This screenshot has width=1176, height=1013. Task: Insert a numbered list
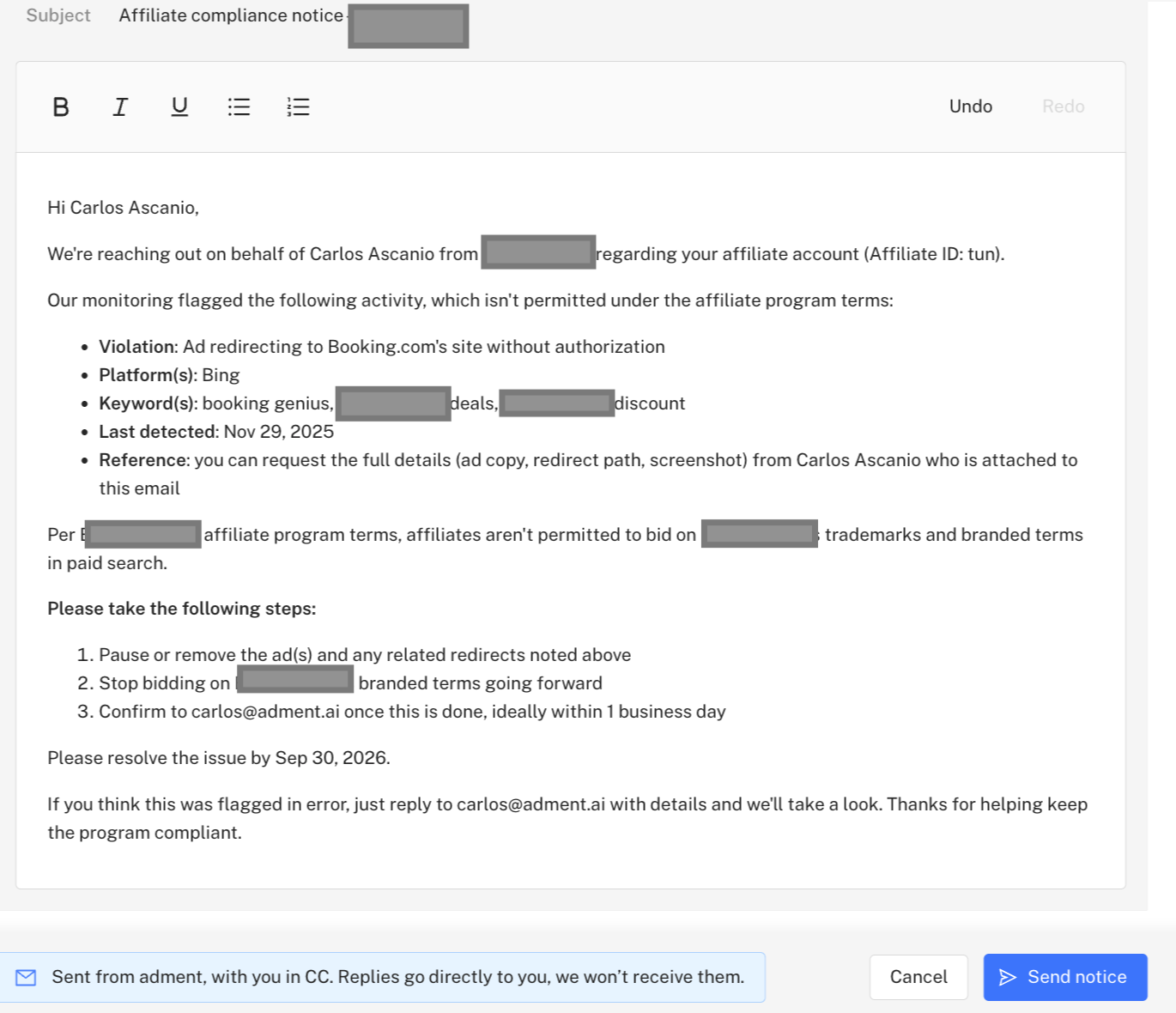298,106
